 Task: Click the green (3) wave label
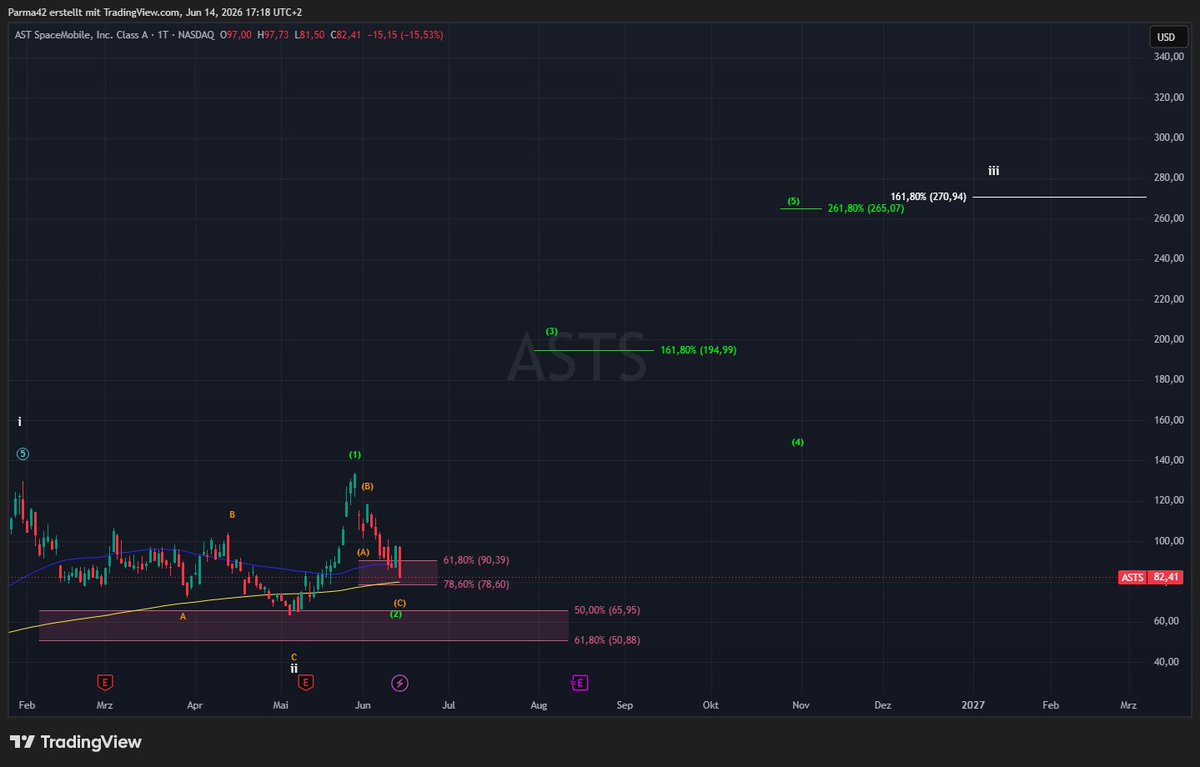[552, 331]
